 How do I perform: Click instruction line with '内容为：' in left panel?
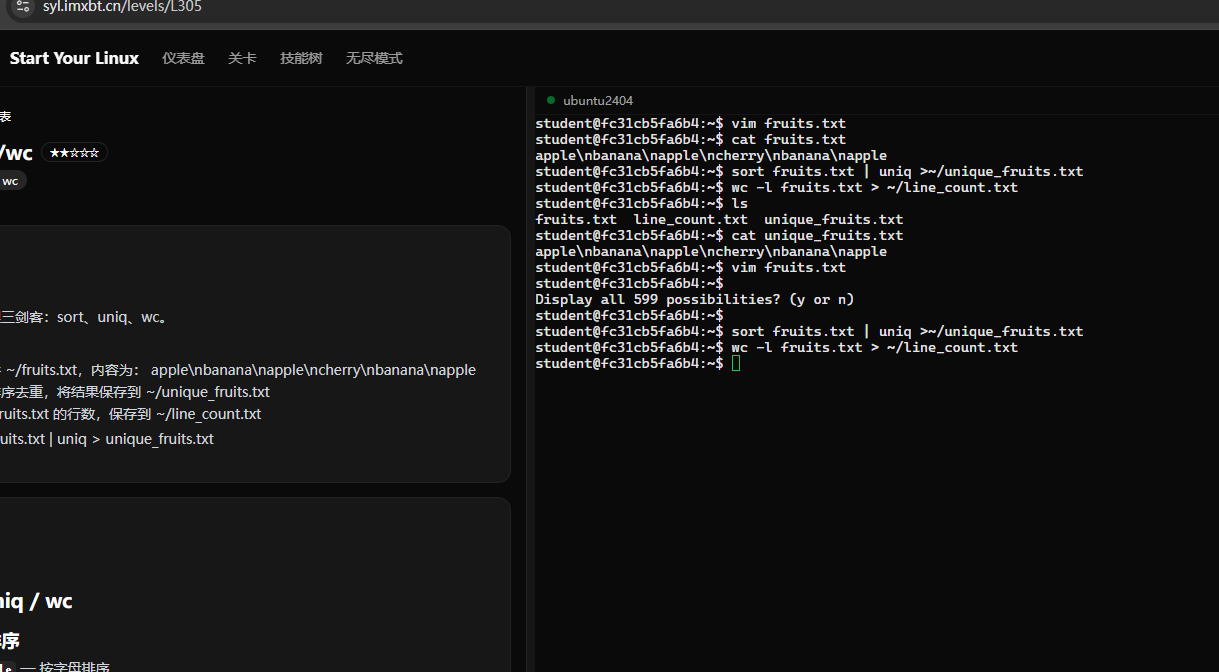pyautogui.click(x=238, y=369)
